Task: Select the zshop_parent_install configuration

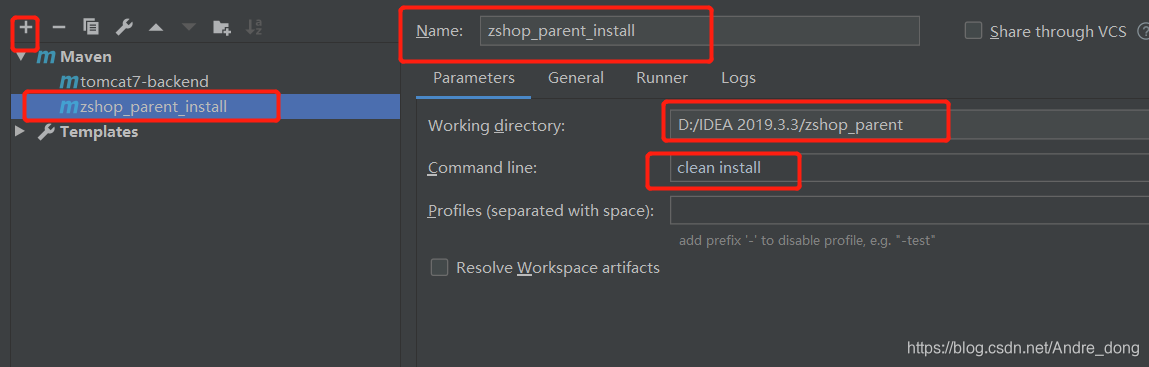Action: (x=144, y=107)
